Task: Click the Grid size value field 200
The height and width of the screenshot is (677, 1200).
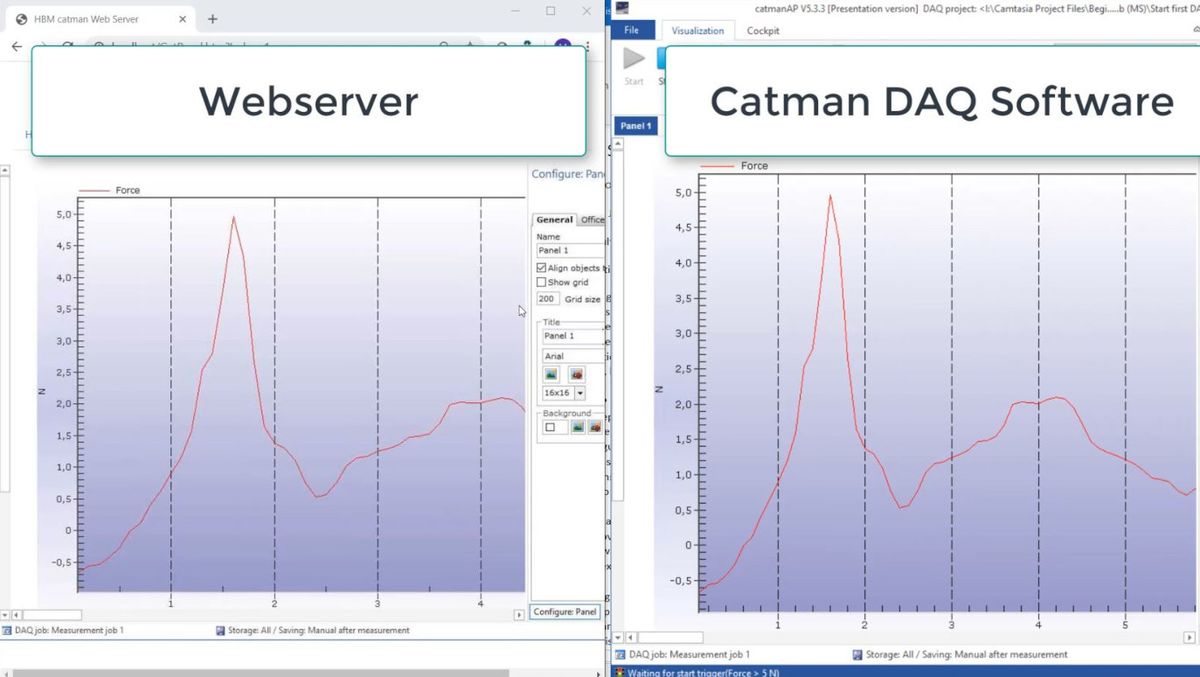Action: click(x=548, y=299)
